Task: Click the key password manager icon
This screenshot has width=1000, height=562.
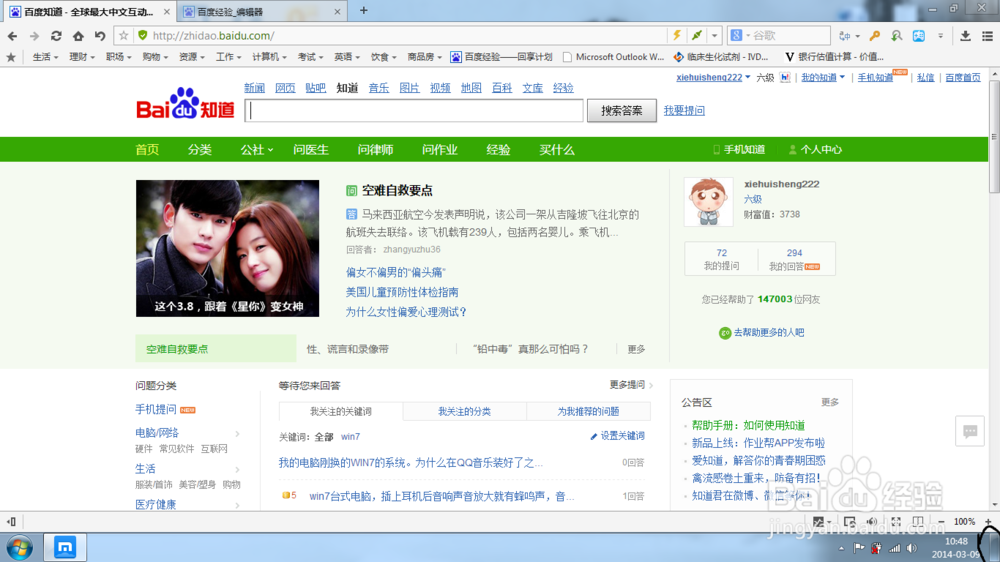Action: click(x=874, y=36)
